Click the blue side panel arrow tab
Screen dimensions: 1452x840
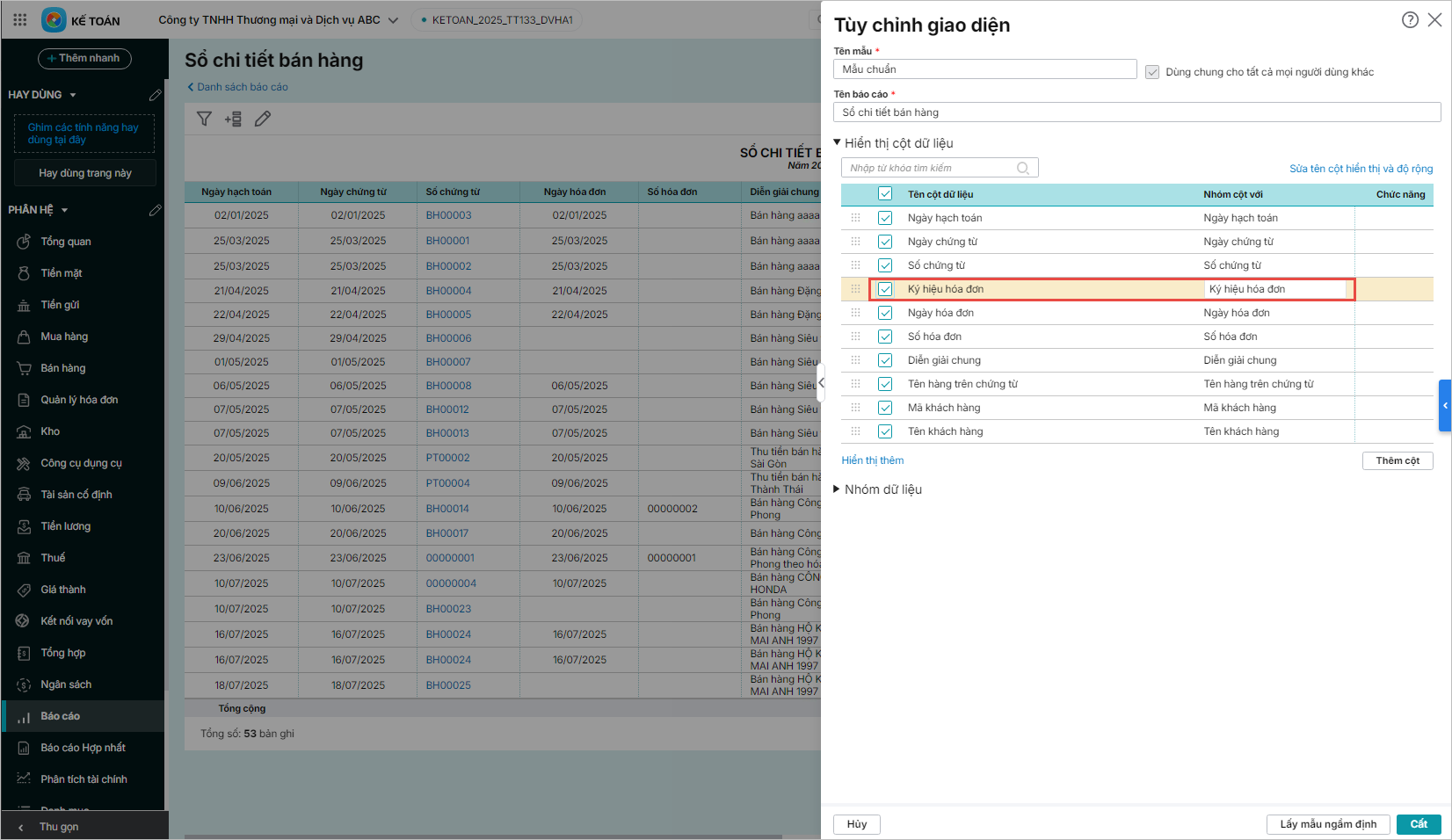(1444, 405)
